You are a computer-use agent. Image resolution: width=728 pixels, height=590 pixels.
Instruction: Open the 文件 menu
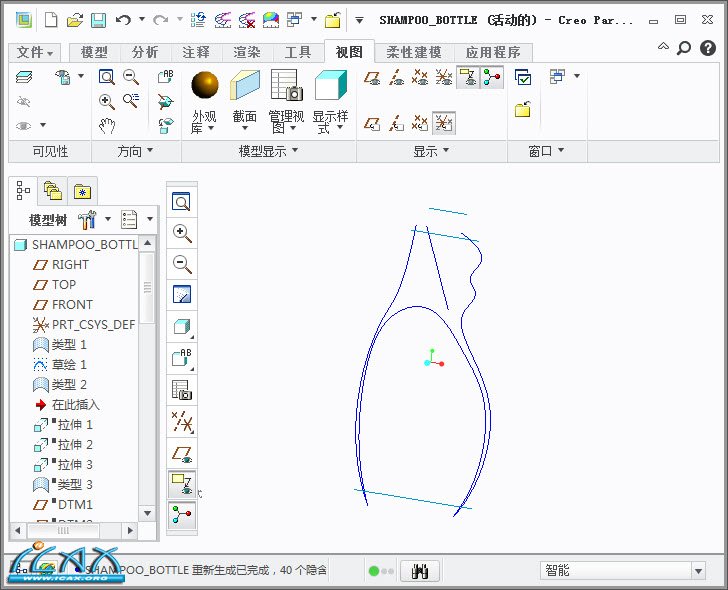36,52
